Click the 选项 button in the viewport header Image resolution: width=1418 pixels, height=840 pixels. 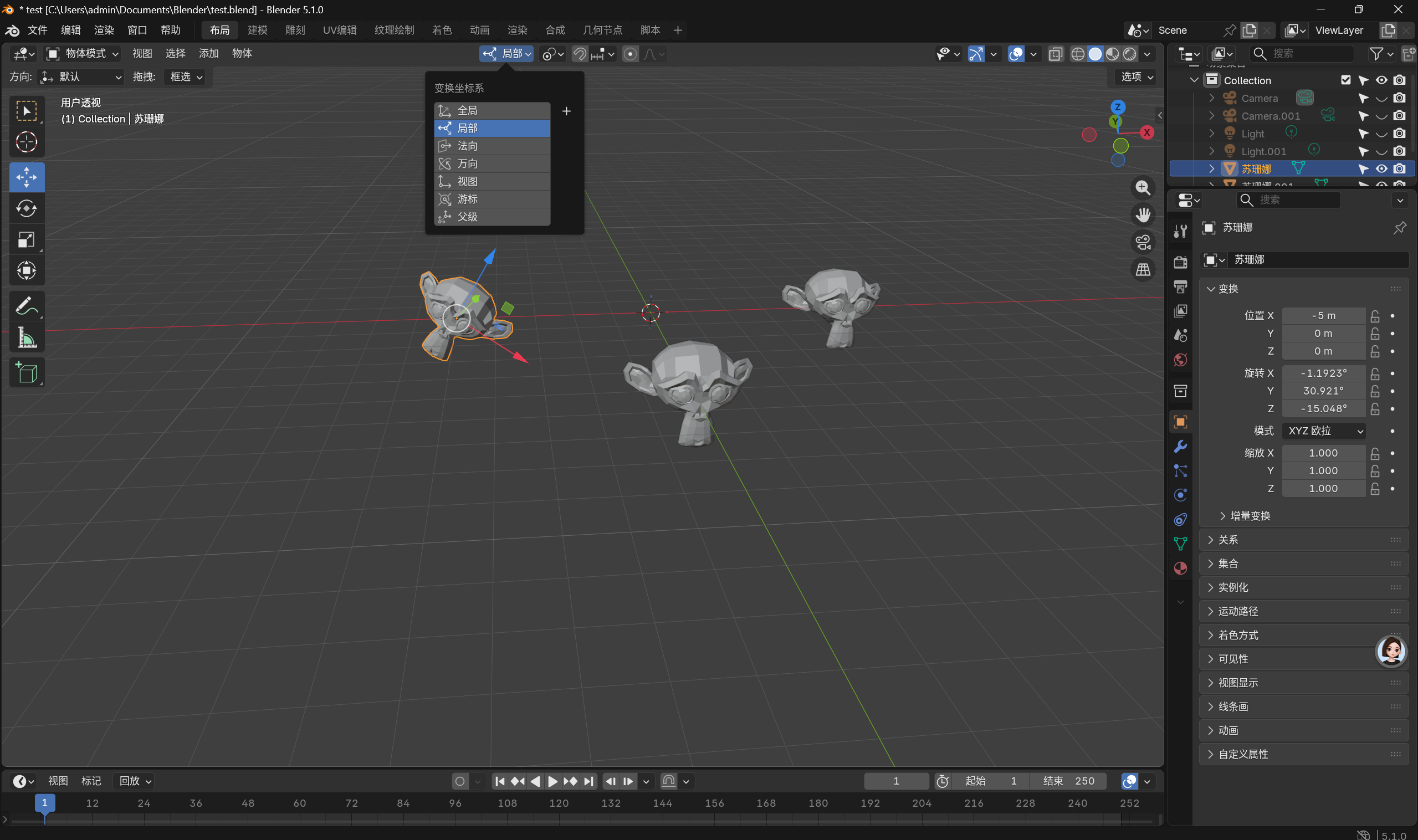tap(1137, 76)
